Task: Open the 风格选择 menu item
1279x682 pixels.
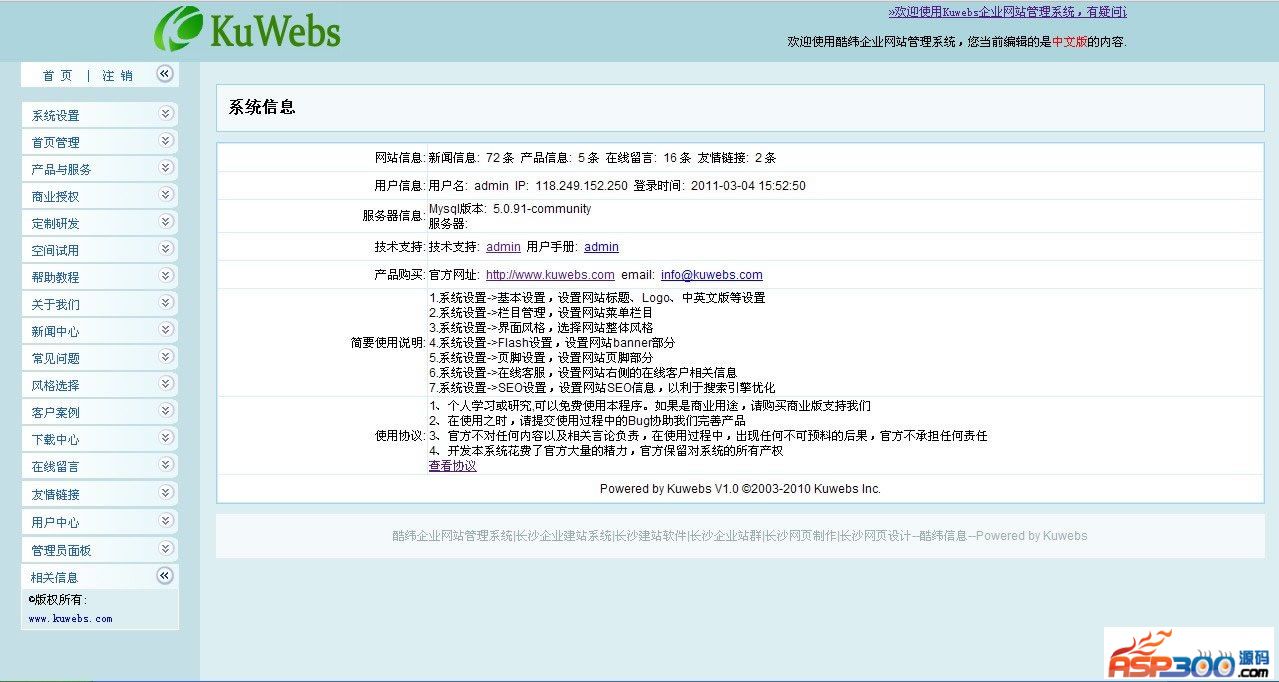Action: pos(55,386)
